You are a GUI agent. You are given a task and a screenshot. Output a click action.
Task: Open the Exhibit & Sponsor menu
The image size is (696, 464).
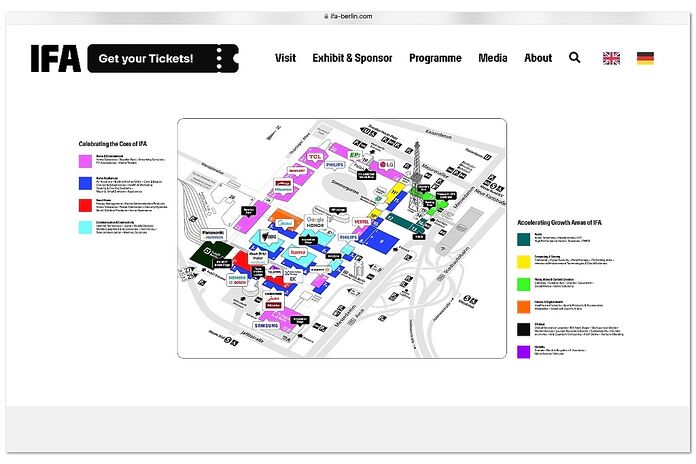pos(352,58)
